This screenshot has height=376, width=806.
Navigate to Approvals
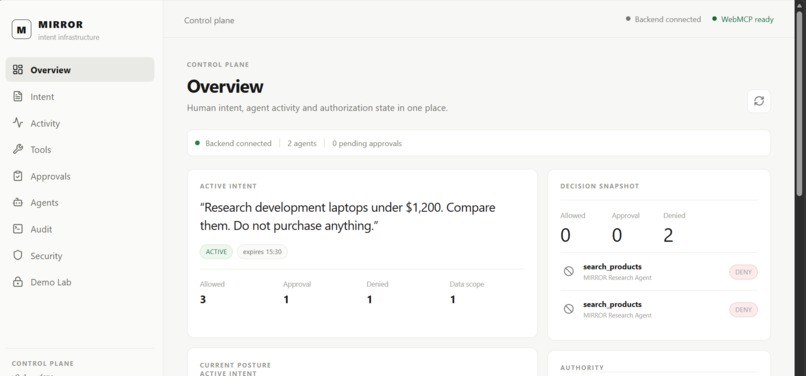point(80,176)
